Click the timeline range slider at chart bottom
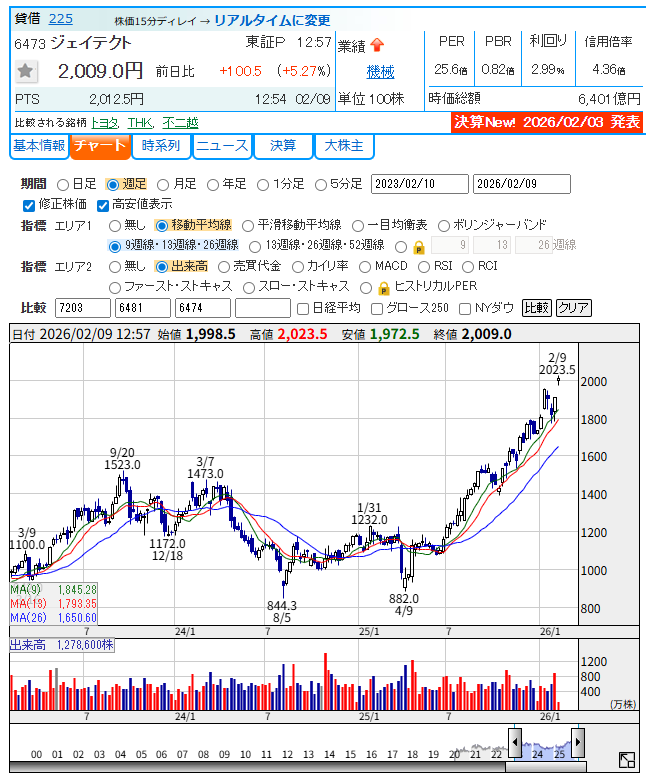646x775 pixels. point(545,743)
